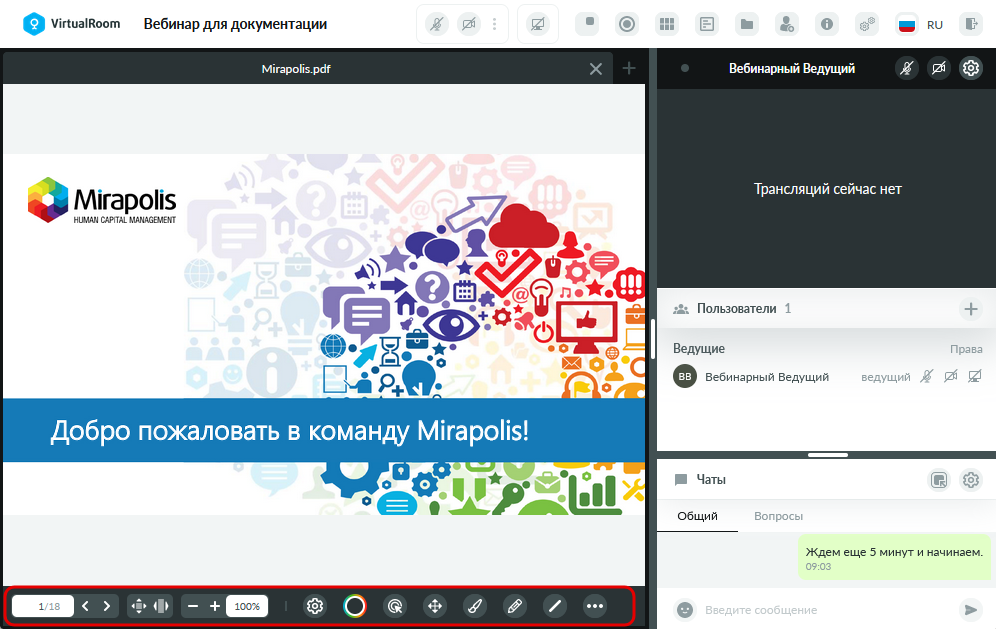This screenshot has width=996, height=629.
Task: Toggle screen sharing in the top bar
Action: click(537, 24)
